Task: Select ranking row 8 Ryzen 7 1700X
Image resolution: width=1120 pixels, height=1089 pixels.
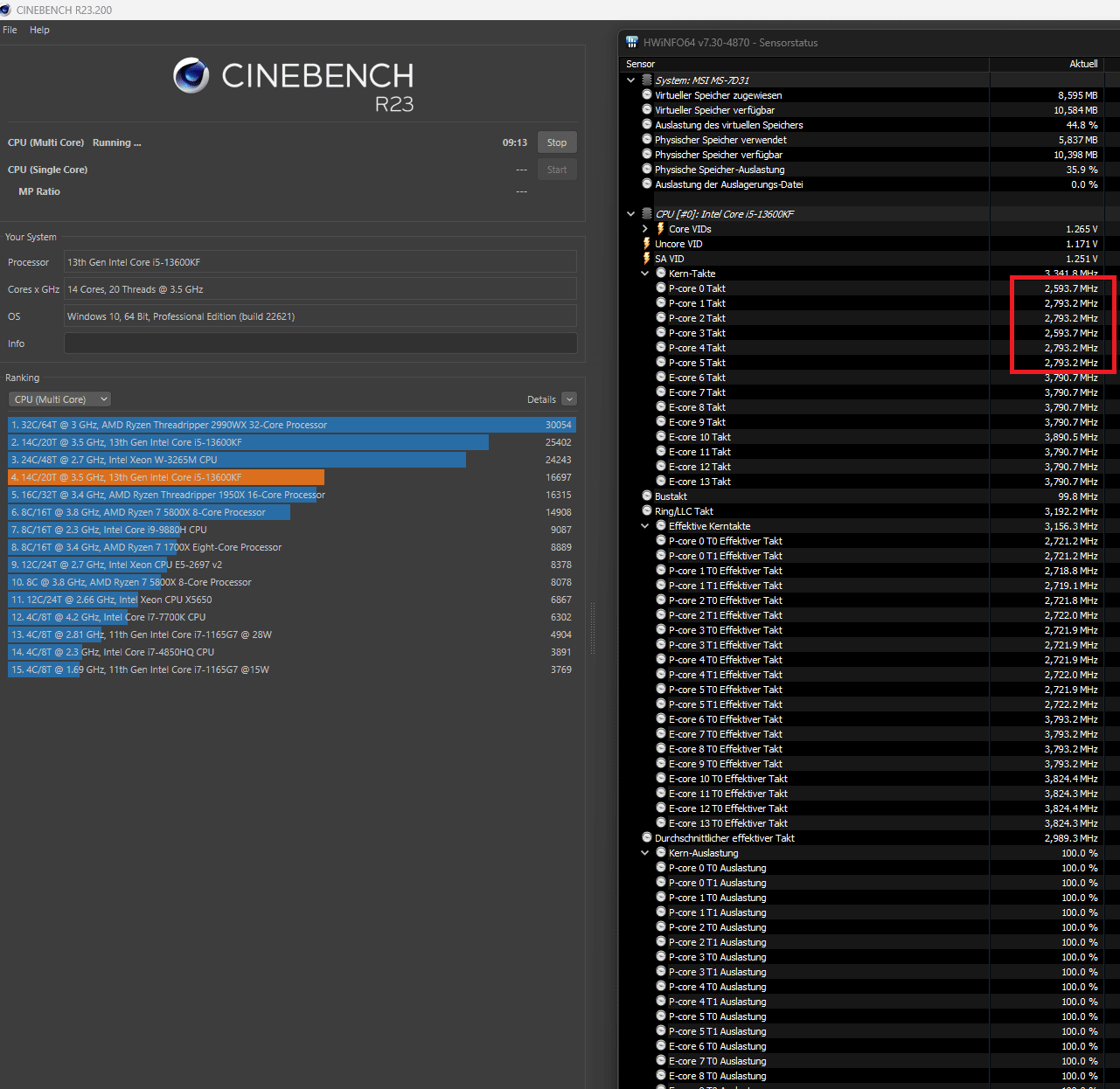Action: click(x=292, y=547)
